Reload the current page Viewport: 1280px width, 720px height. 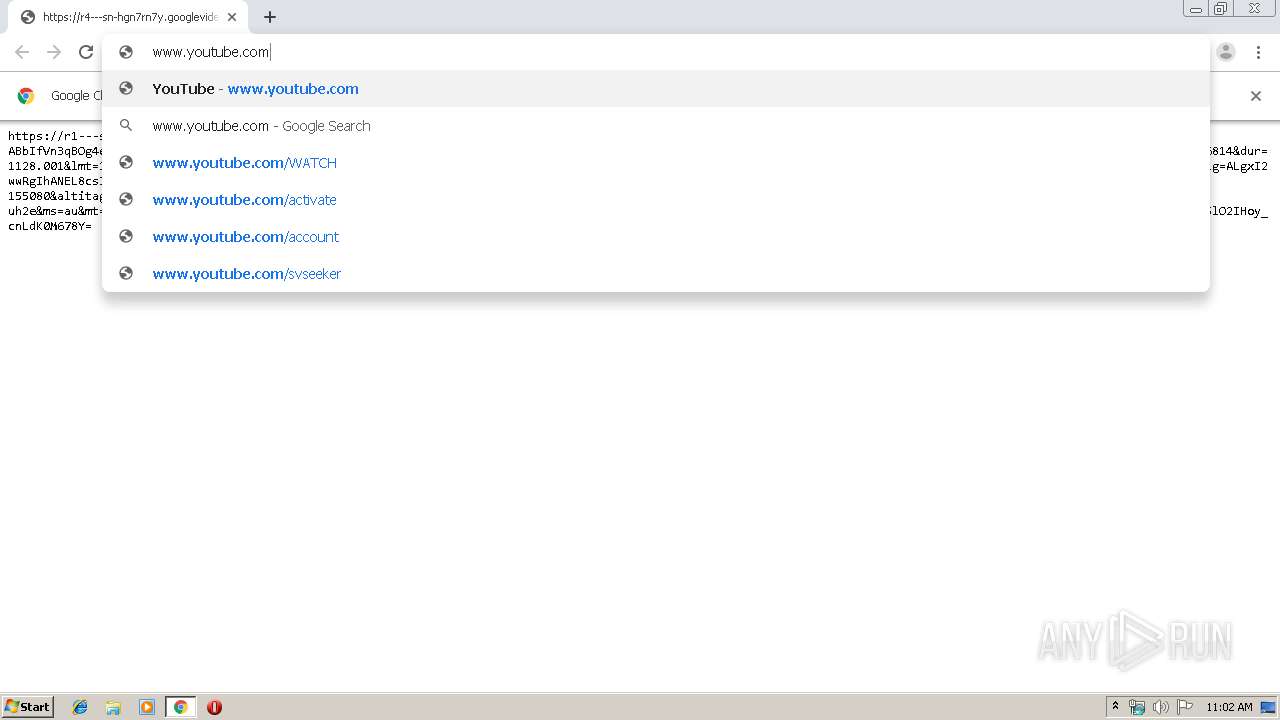(86, 52)
